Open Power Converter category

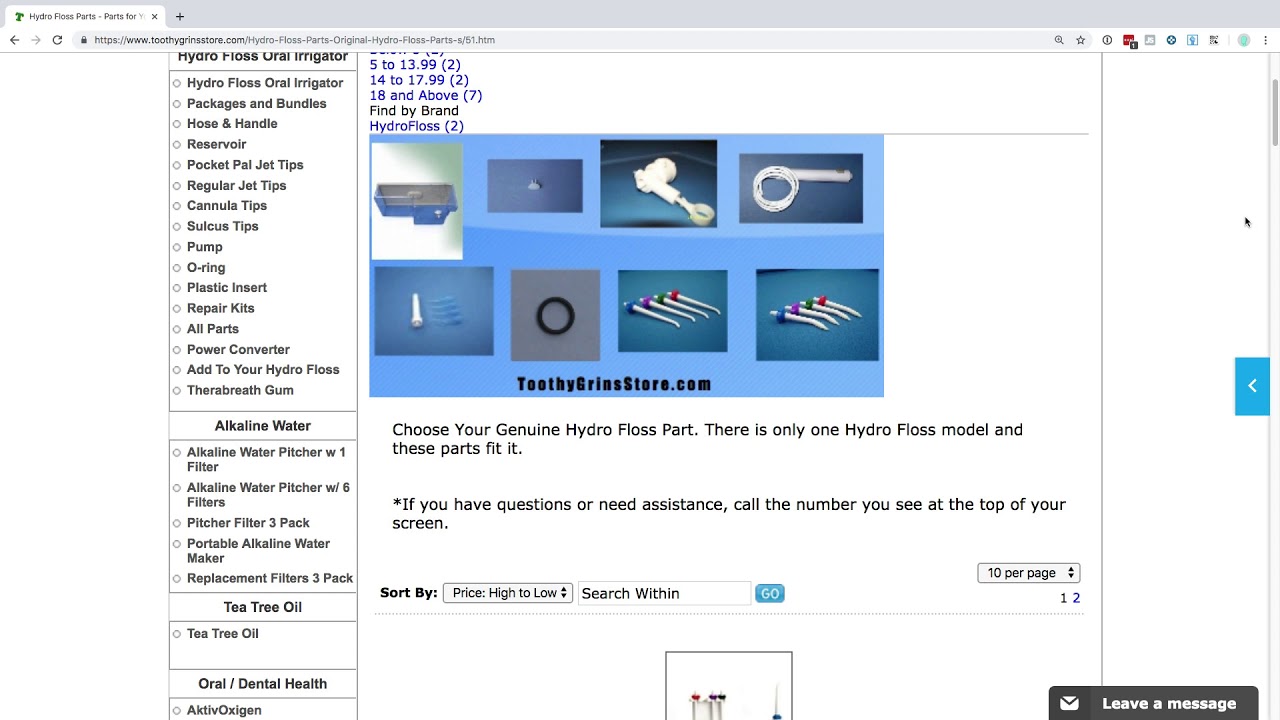pyautogui.click(x=238, y=349)
